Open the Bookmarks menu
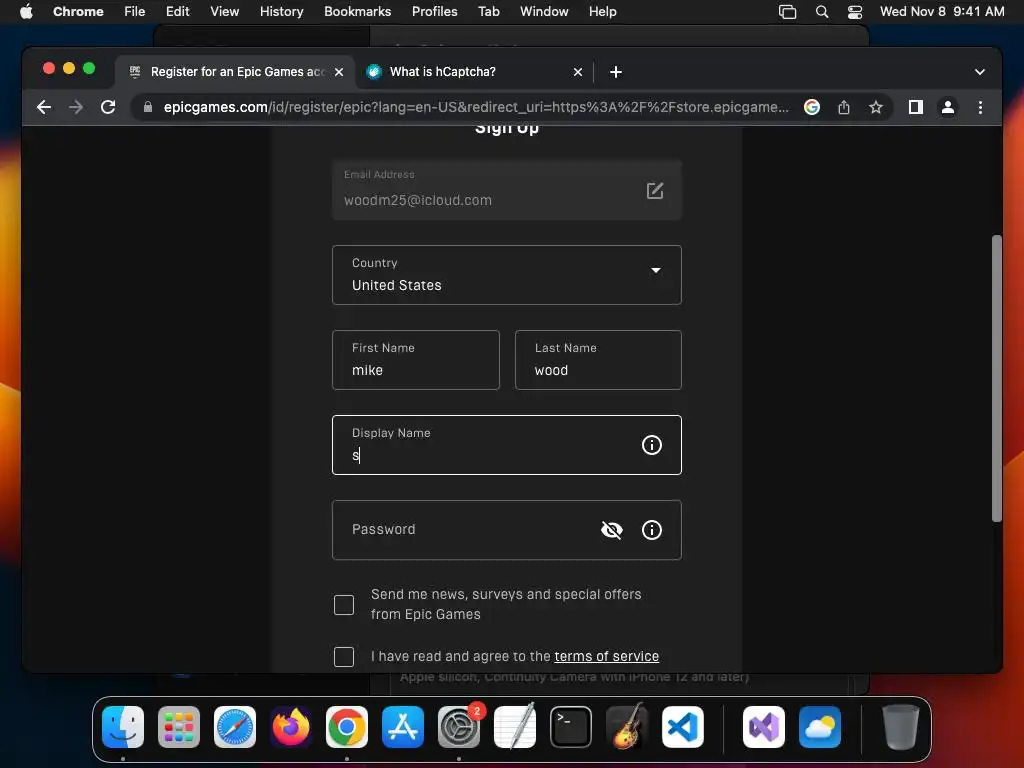The image size is (1024, 768). click(x=358, y=12)
